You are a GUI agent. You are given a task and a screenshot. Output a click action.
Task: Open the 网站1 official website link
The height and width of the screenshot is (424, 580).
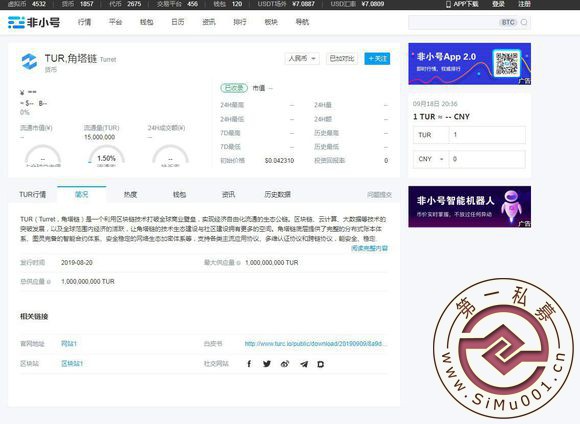(x=69, y=344)
